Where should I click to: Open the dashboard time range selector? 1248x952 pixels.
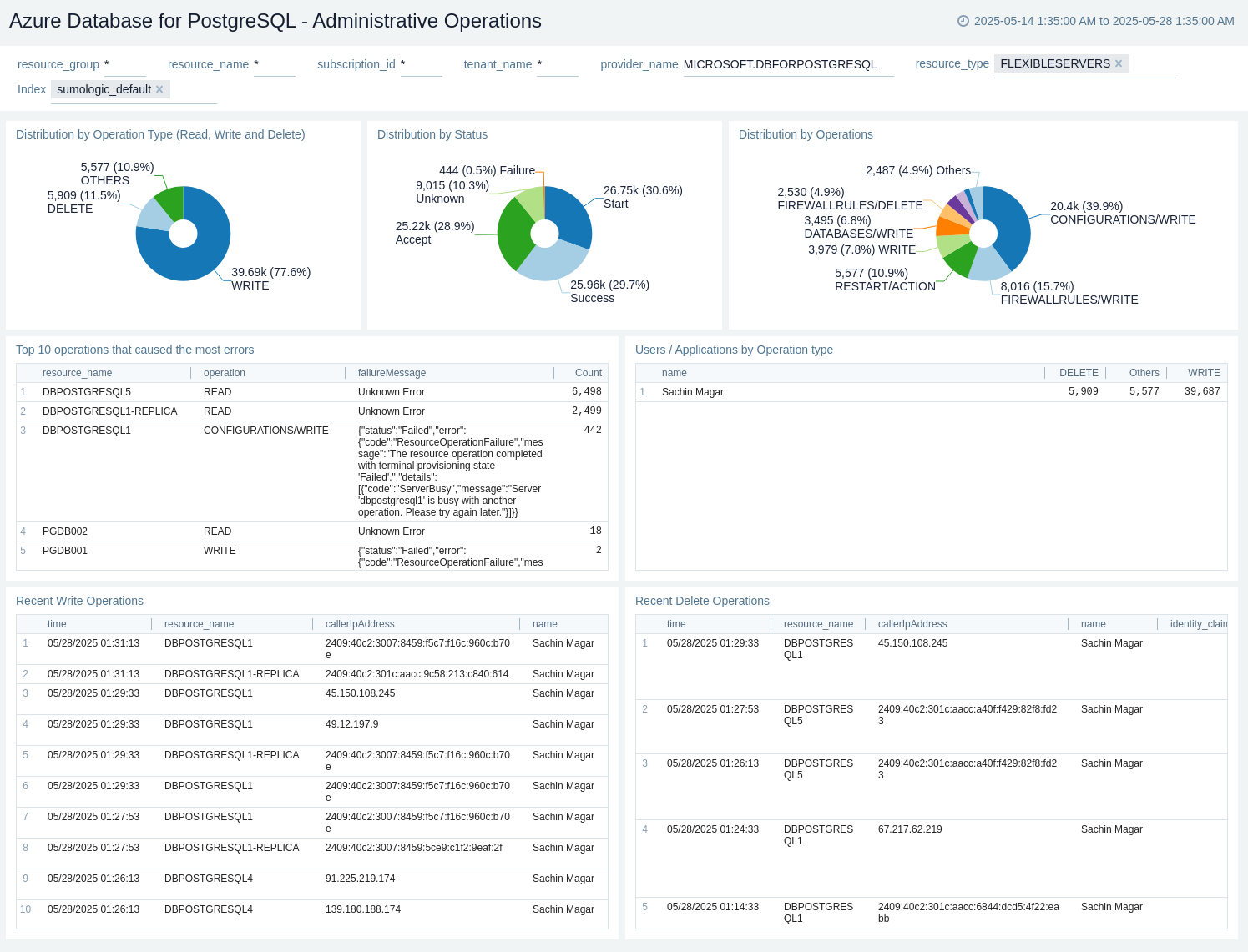pos(1096,21)
